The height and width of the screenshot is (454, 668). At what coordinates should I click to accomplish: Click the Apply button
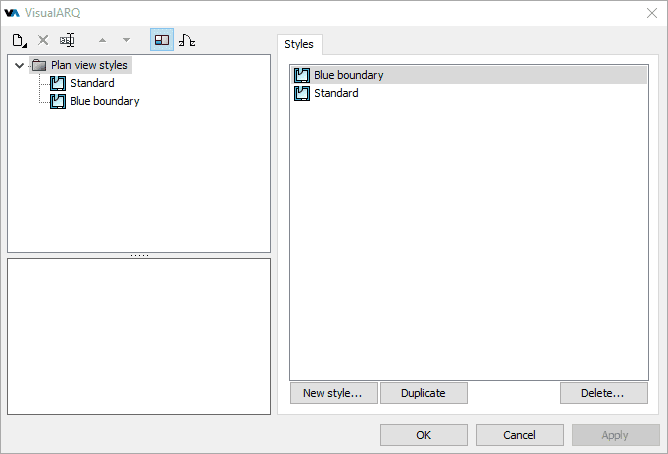[616, 435]
